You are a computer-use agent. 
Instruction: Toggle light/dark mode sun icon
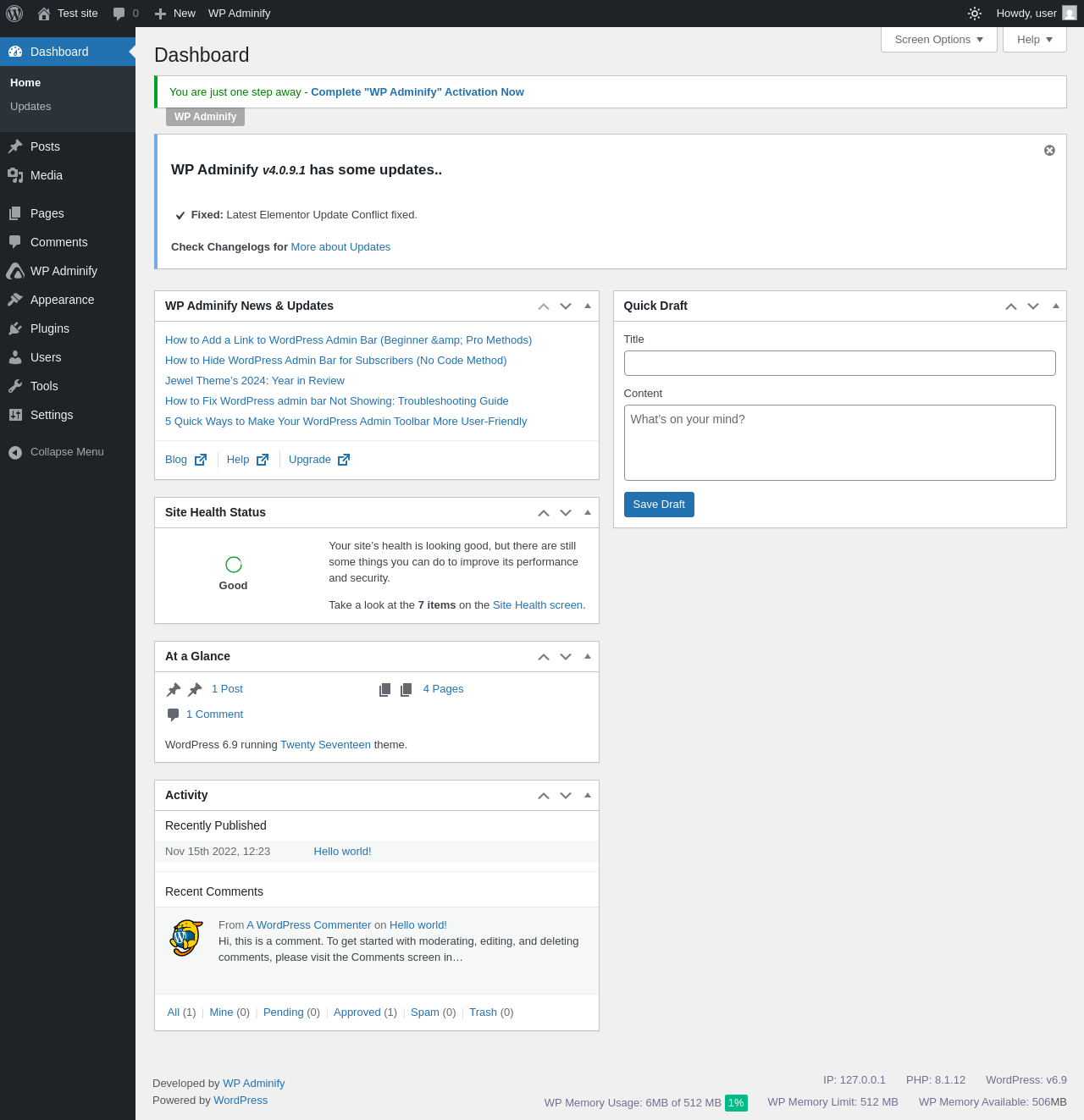coord(975,14)
